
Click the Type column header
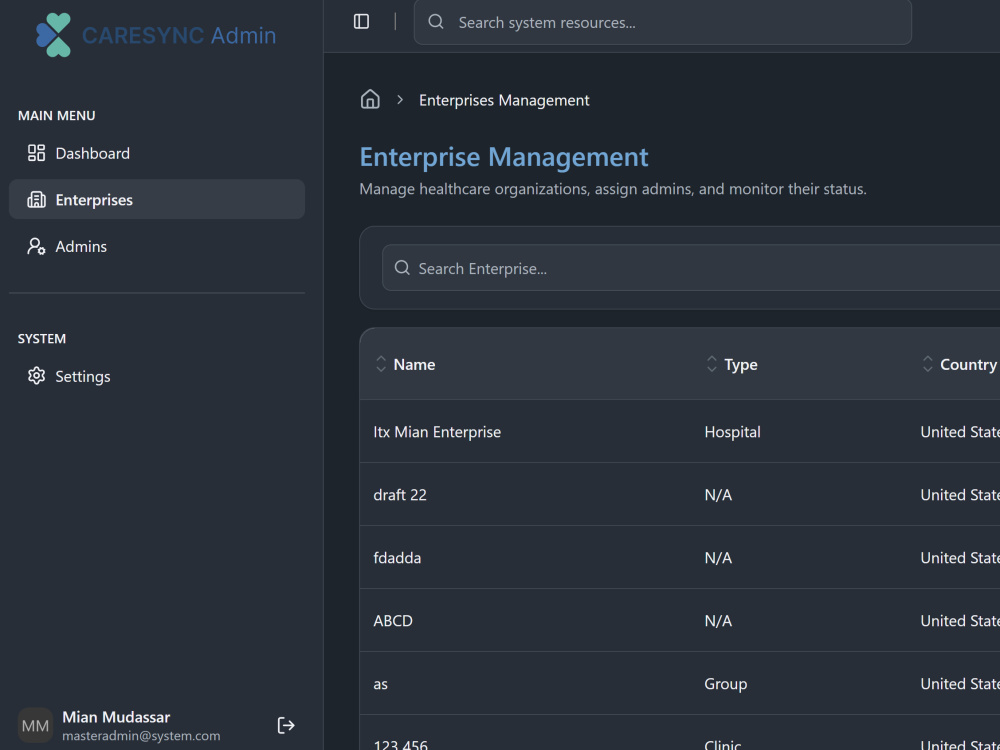tap(741, 364)
